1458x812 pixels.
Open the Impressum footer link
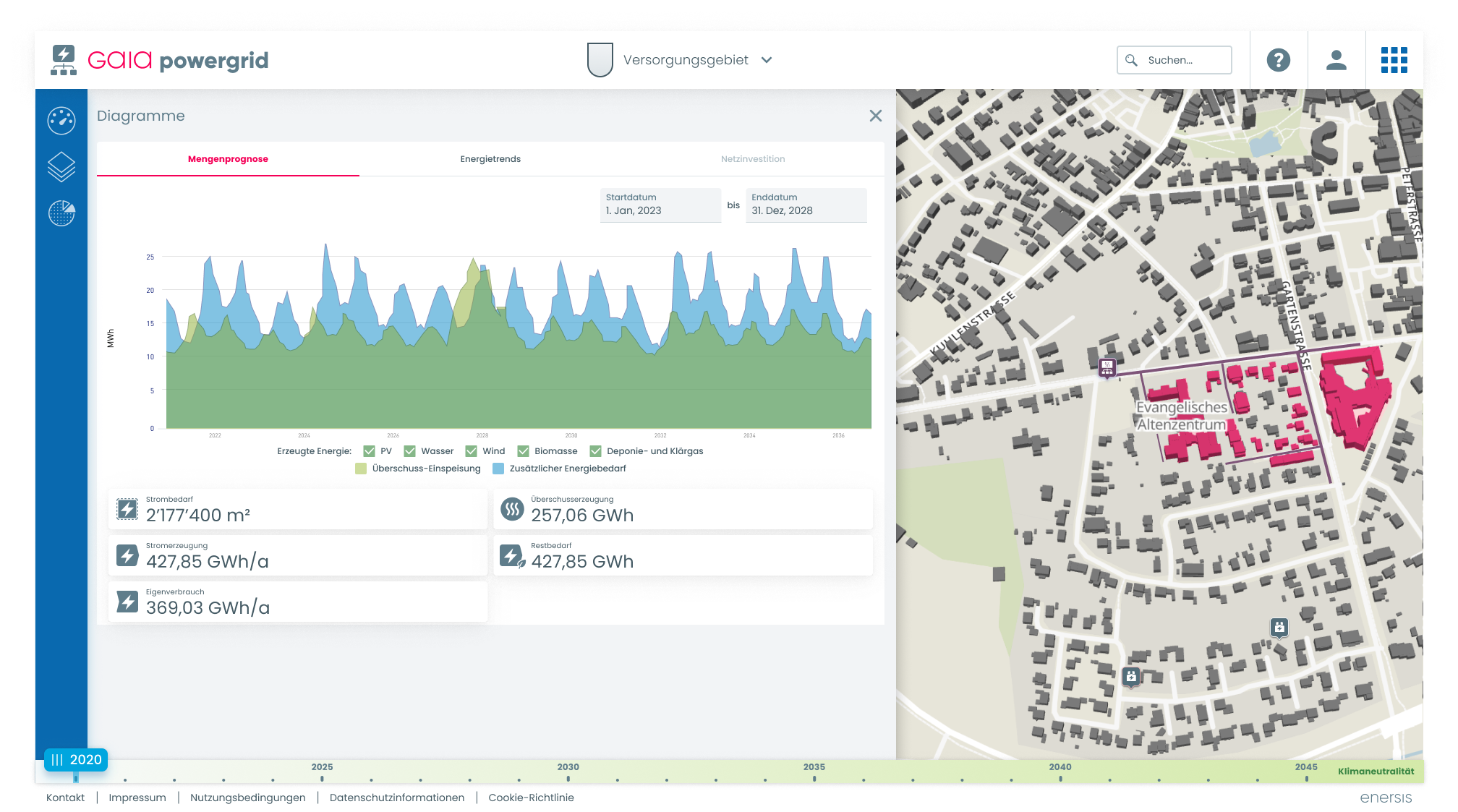[137, 798]
